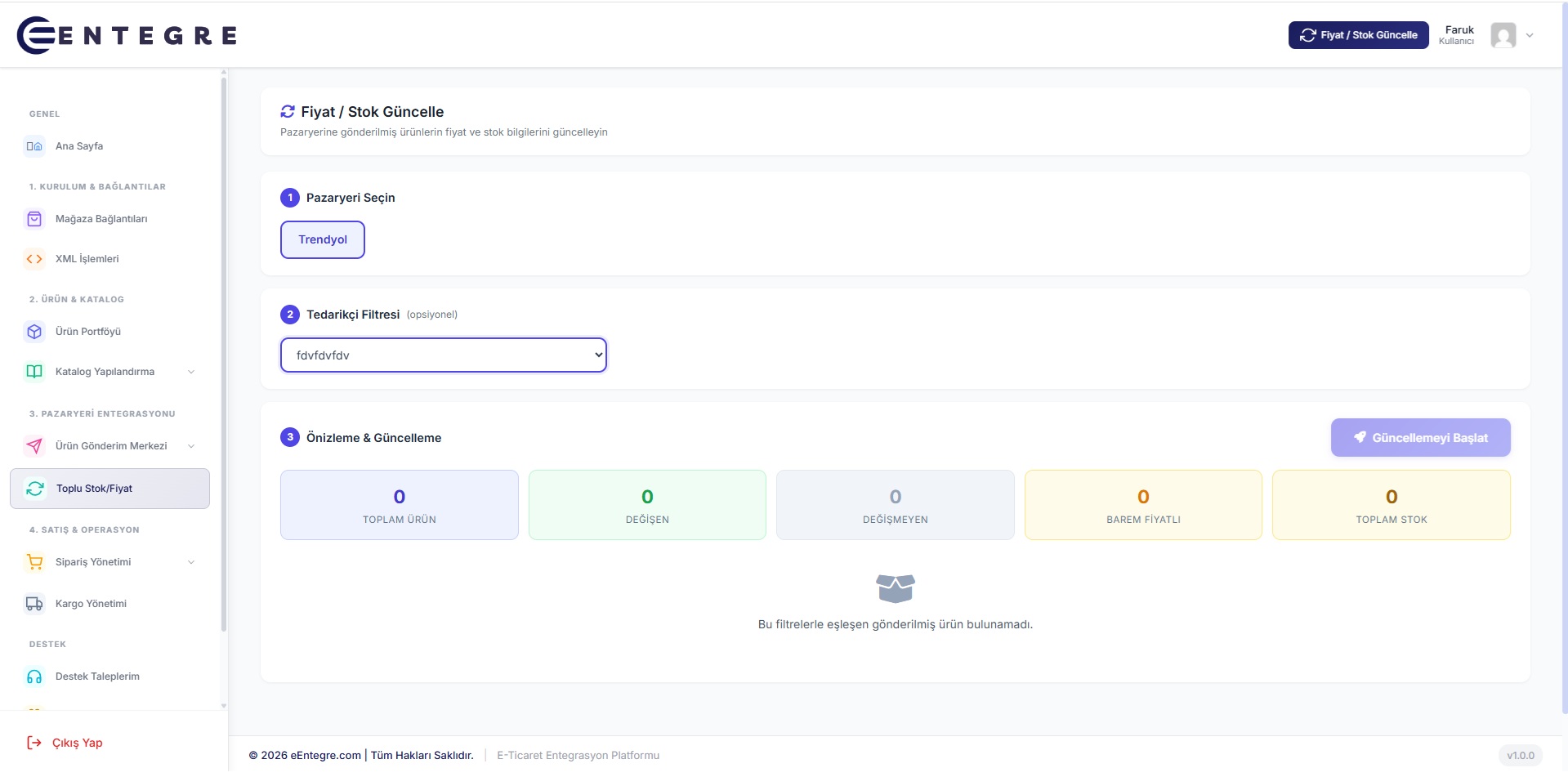Select Toplu Stok/Fiyat menu item

click(x=109, y=489)
